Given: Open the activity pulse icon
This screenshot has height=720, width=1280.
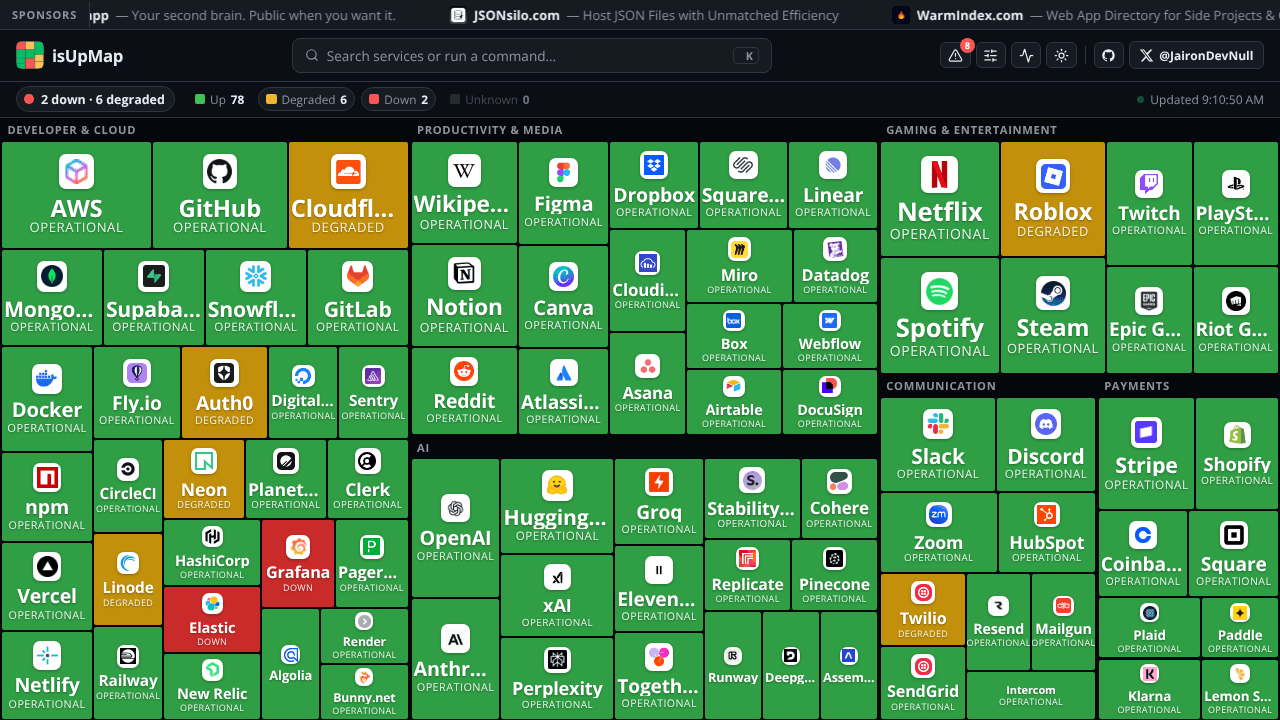Looking at the screenshot, I should coord(1026,56).
